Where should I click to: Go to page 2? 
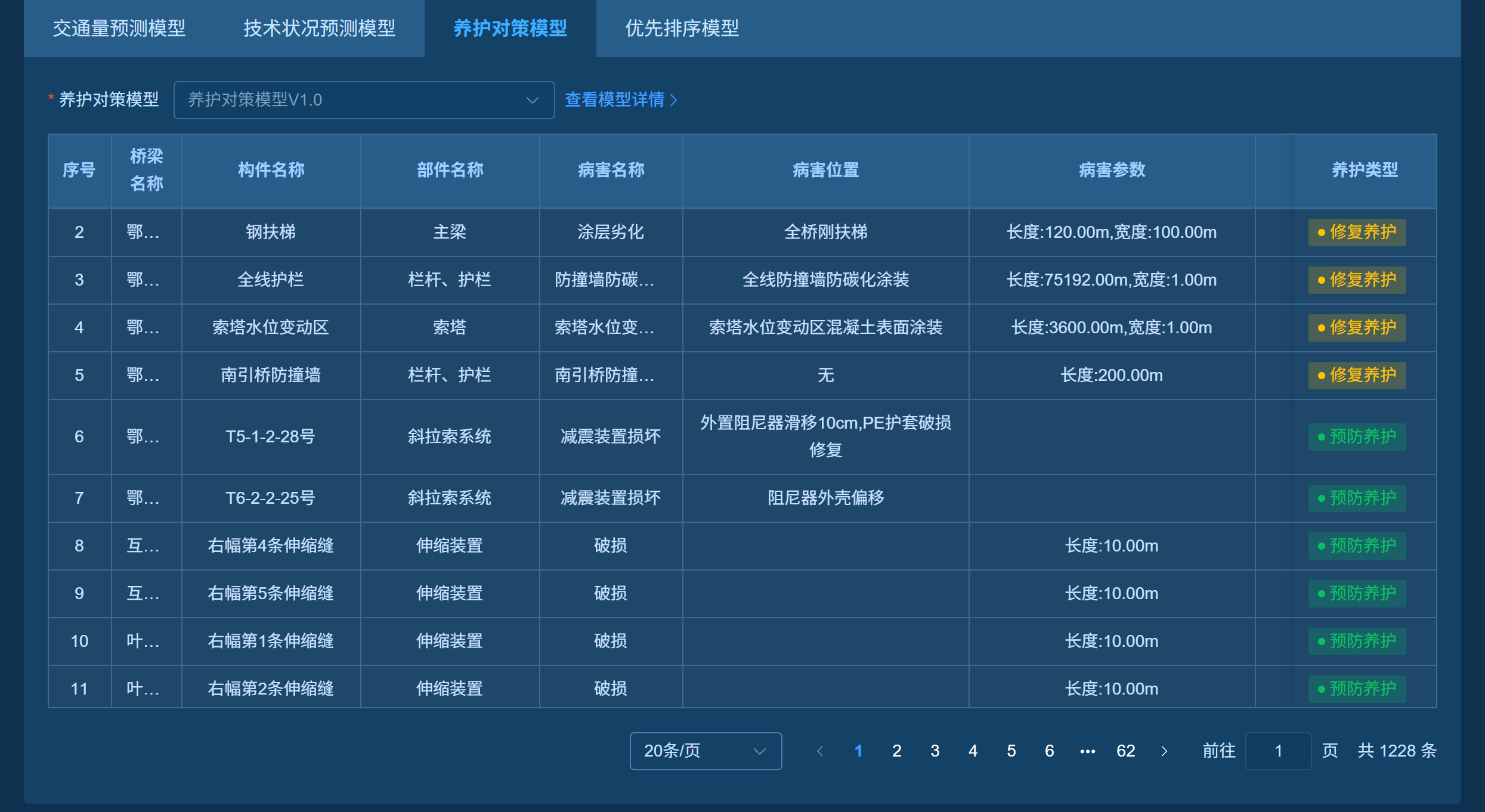coord(897,751)
